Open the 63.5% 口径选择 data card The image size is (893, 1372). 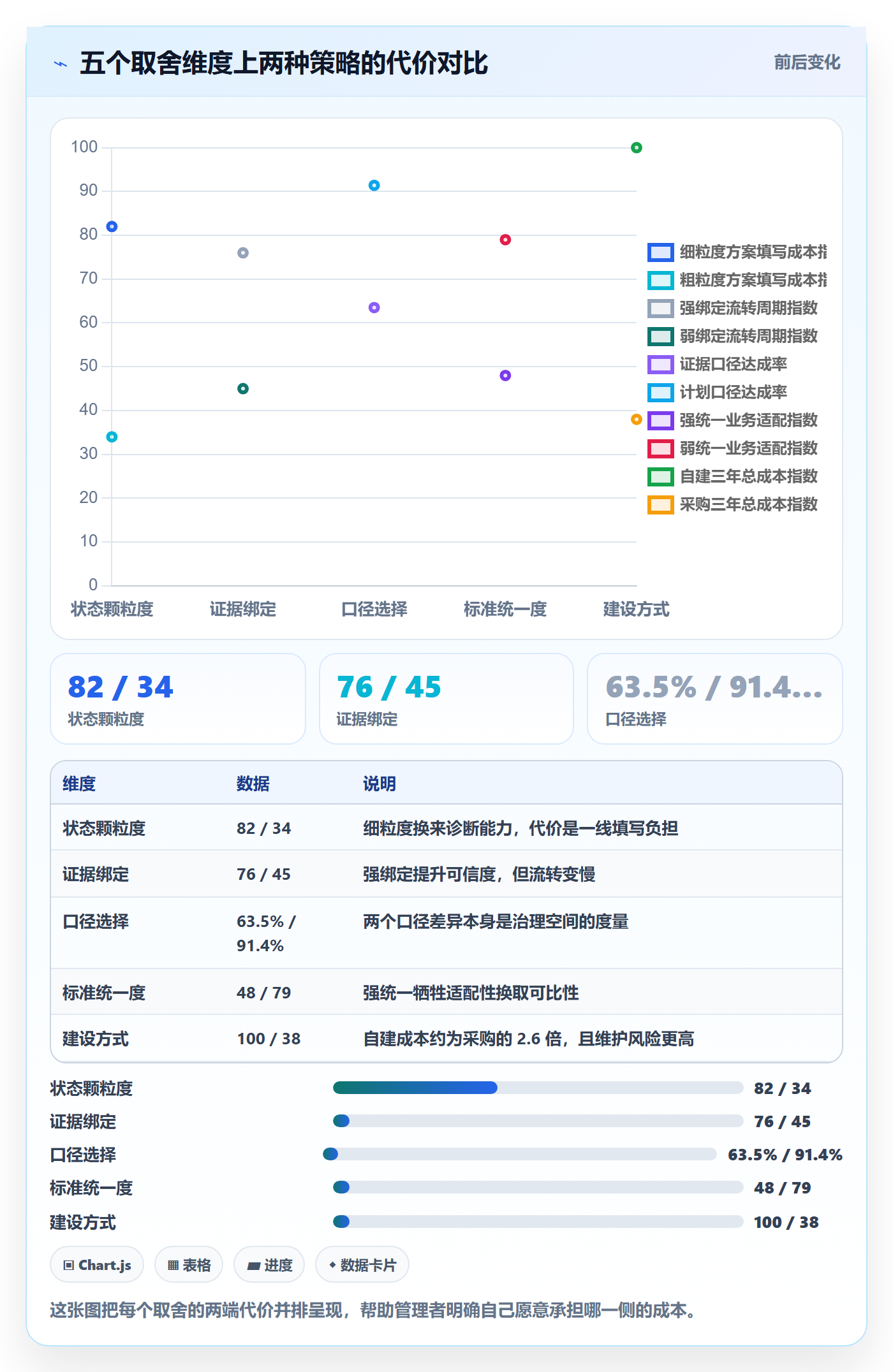pyautogui.click(x=715, y=699)
